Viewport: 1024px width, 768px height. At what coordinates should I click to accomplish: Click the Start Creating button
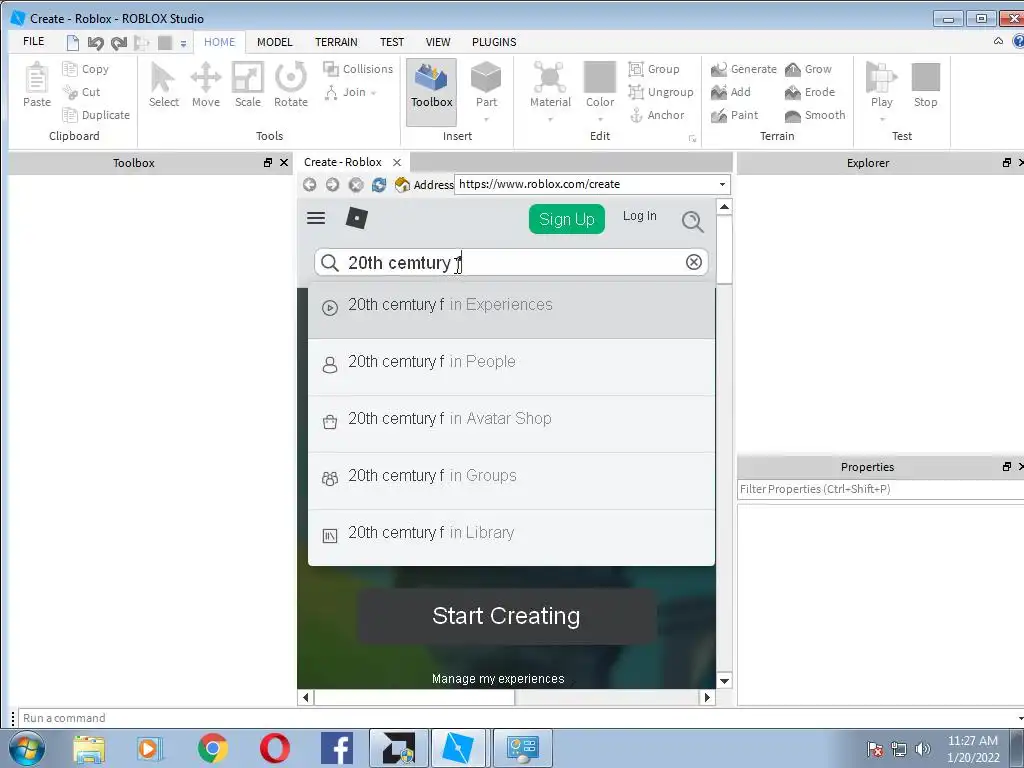click(506, 616)
